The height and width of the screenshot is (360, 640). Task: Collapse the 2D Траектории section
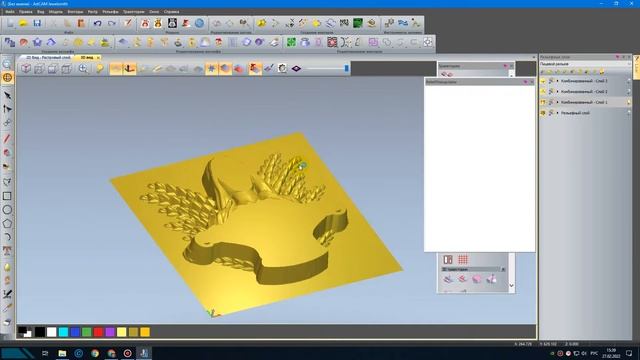point(503,269)
